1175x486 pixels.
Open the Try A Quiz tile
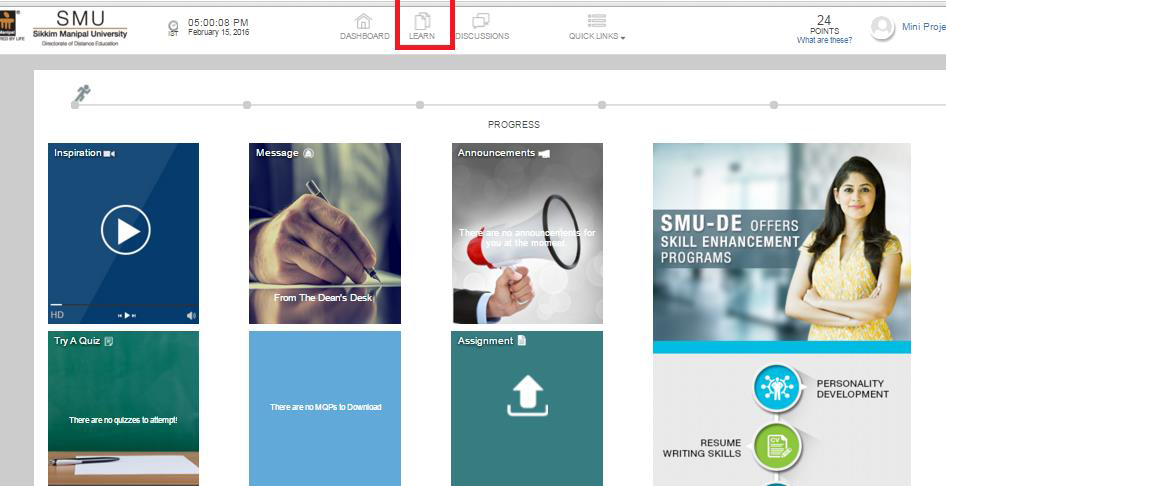(x=123, y=408)
